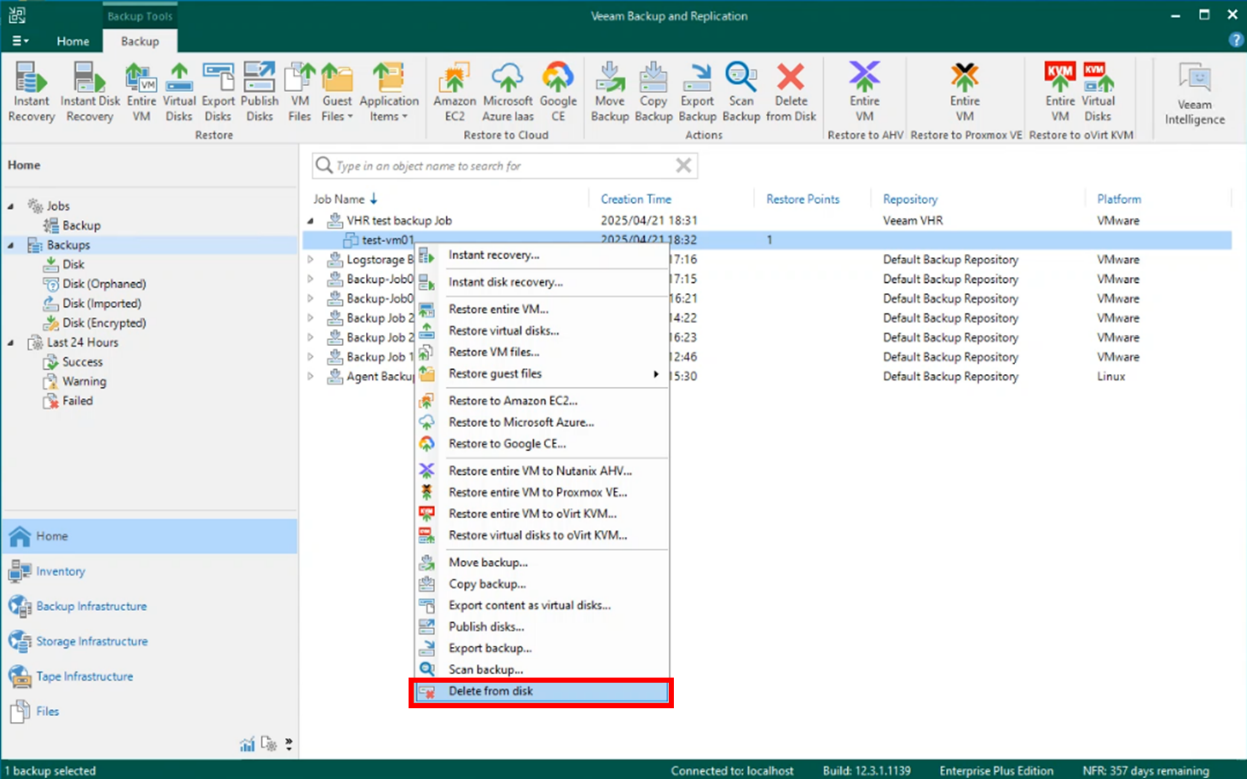Click the Move Backup ribbon icon
1247x779 pixels.
tap(609, 92)
